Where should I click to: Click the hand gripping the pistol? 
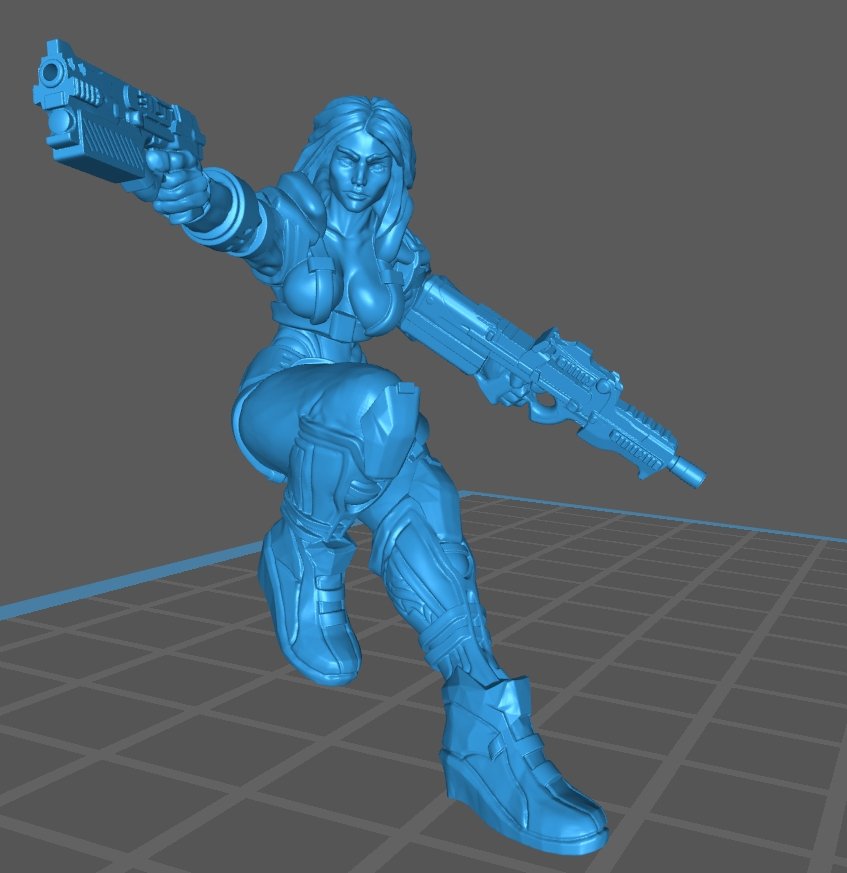point(180,190)
